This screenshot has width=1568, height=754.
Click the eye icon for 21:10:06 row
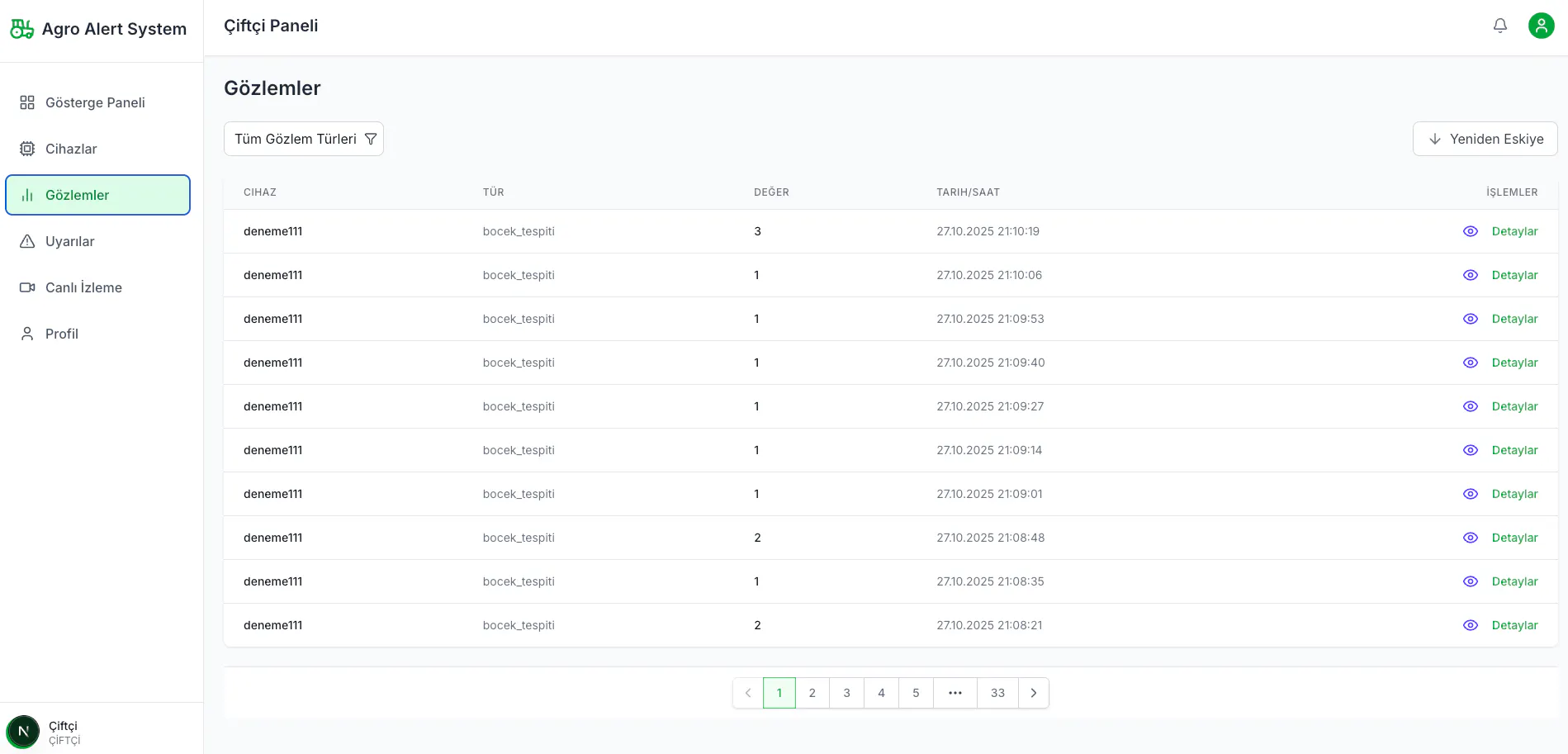click(1471, 275)
